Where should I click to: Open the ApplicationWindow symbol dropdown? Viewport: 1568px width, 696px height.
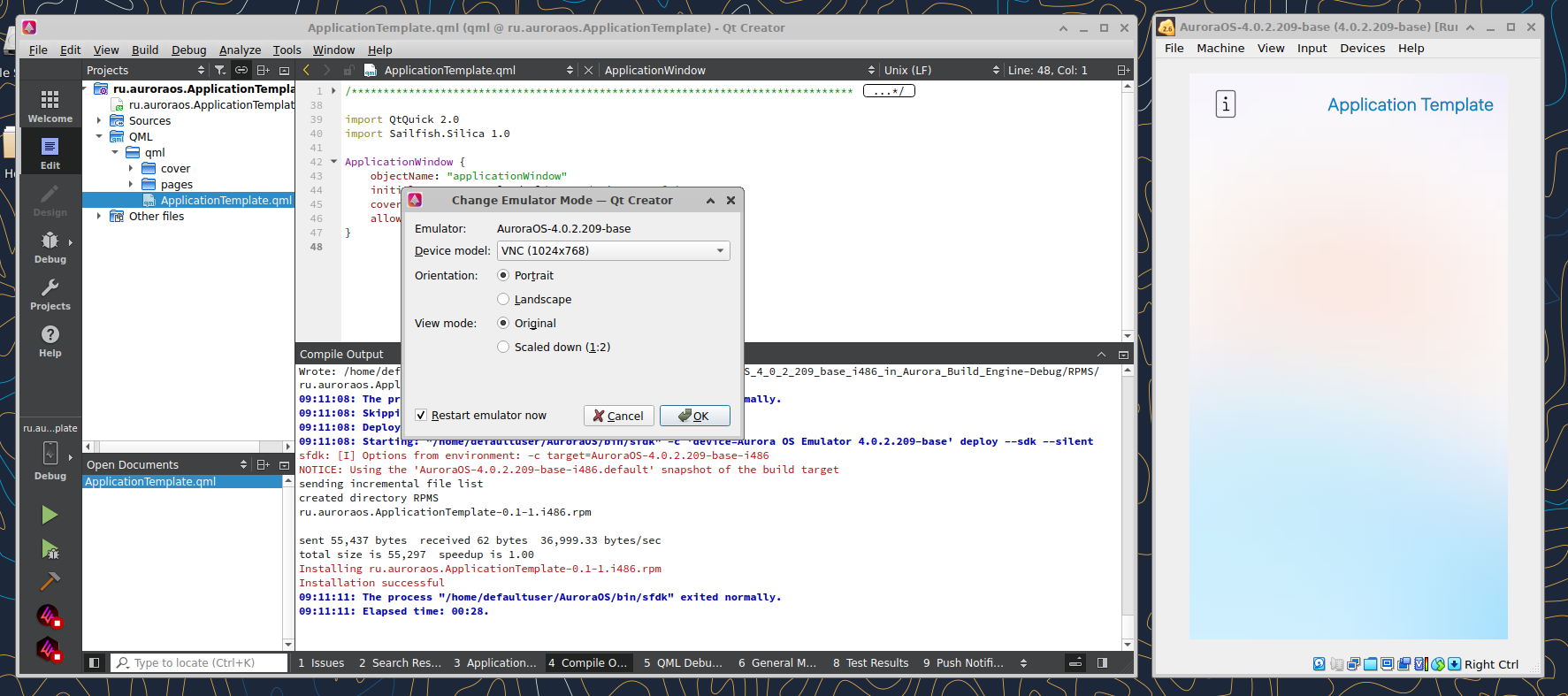click(739, 70)
